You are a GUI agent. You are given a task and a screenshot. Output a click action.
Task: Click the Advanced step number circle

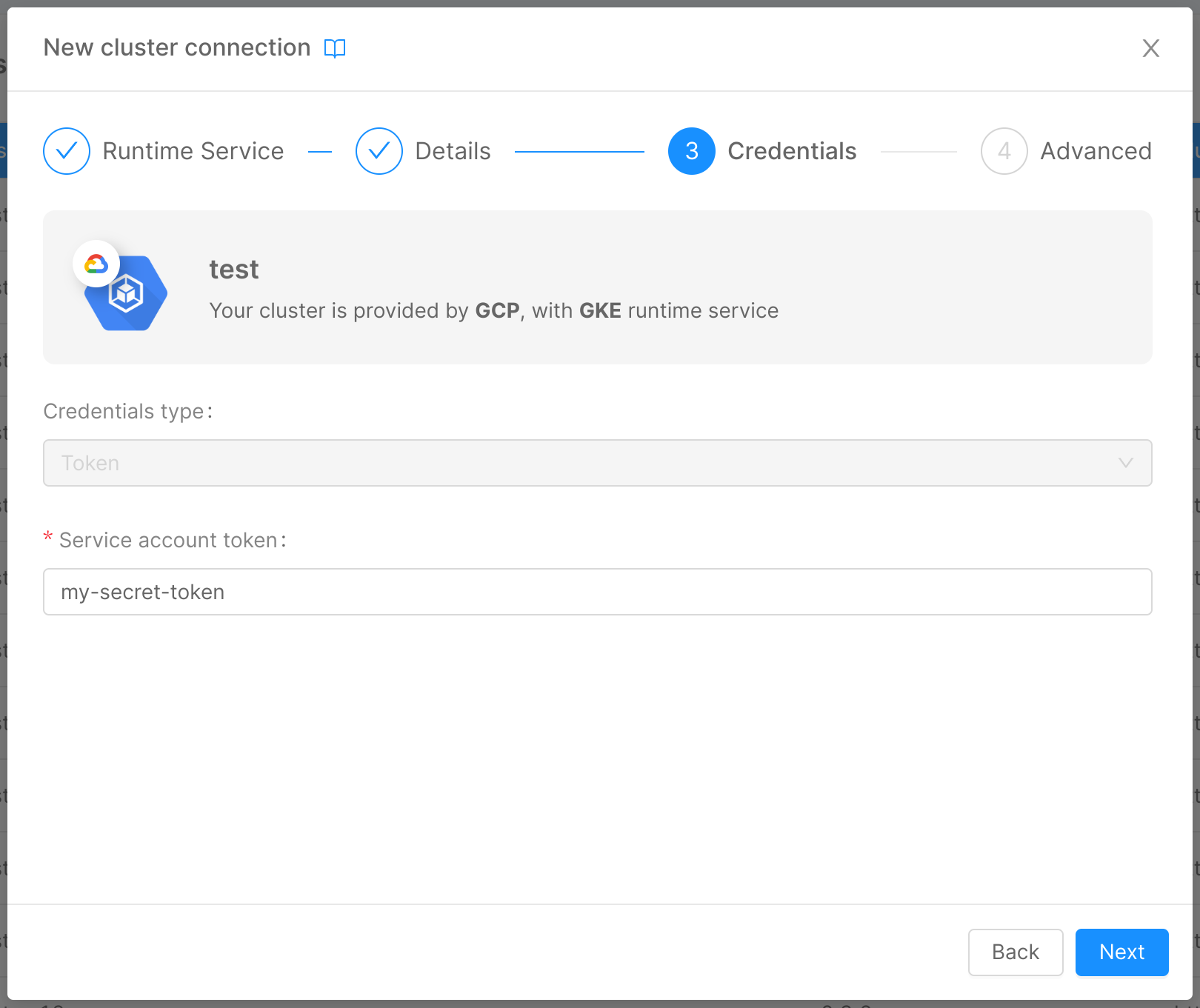click(1004, 150)
